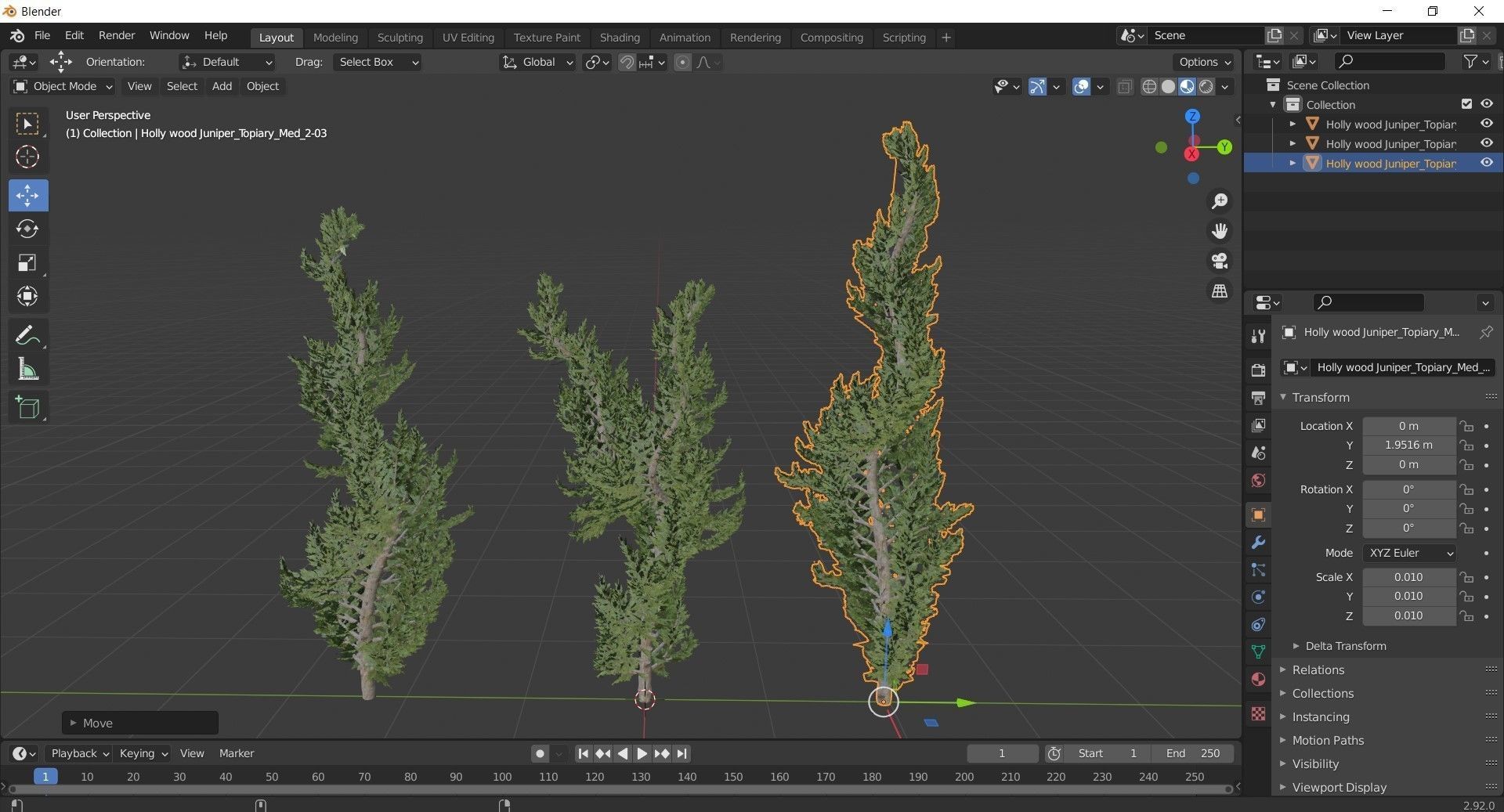Hide the selected Holly wood Juniper object
Viewport: 1504px width, 812px height.
tap(1486, 163)
